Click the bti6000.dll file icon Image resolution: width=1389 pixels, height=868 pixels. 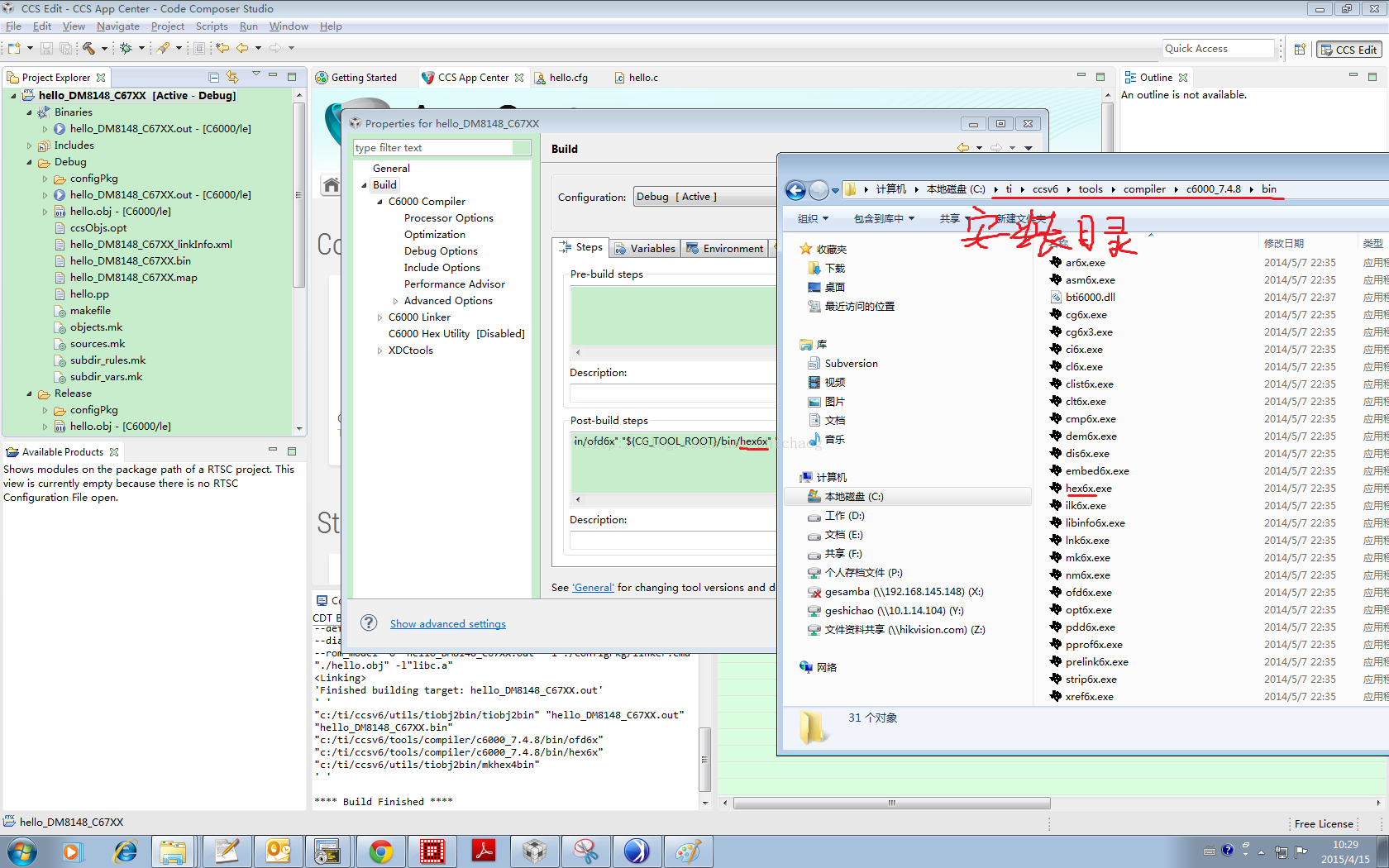pos(1056,297)
